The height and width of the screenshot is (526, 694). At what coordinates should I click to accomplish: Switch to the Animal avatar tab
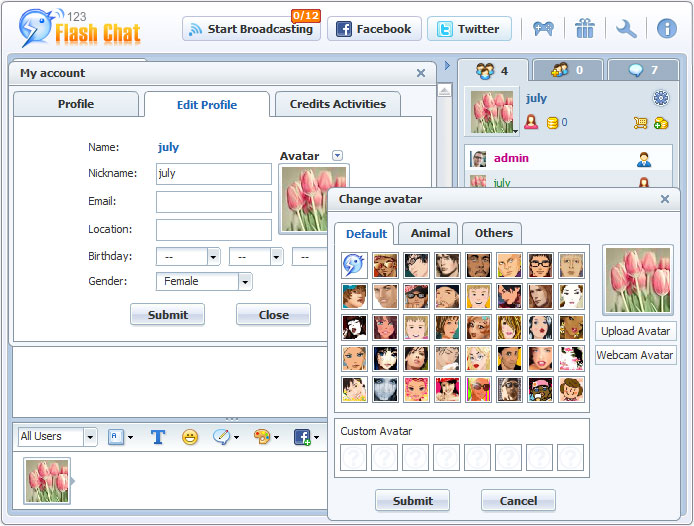tap(430, 233)
